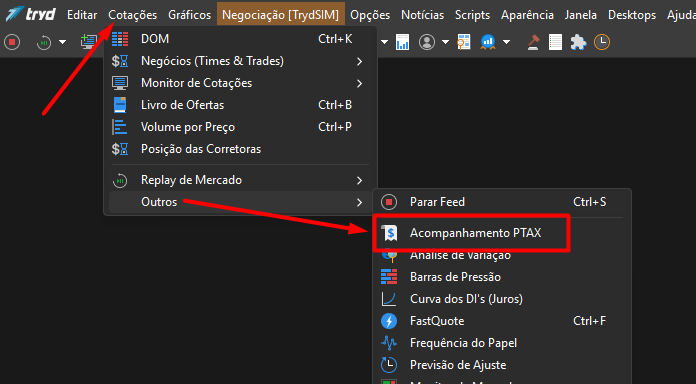Open the dropdown arrow beside user account icon

point(445,42)
